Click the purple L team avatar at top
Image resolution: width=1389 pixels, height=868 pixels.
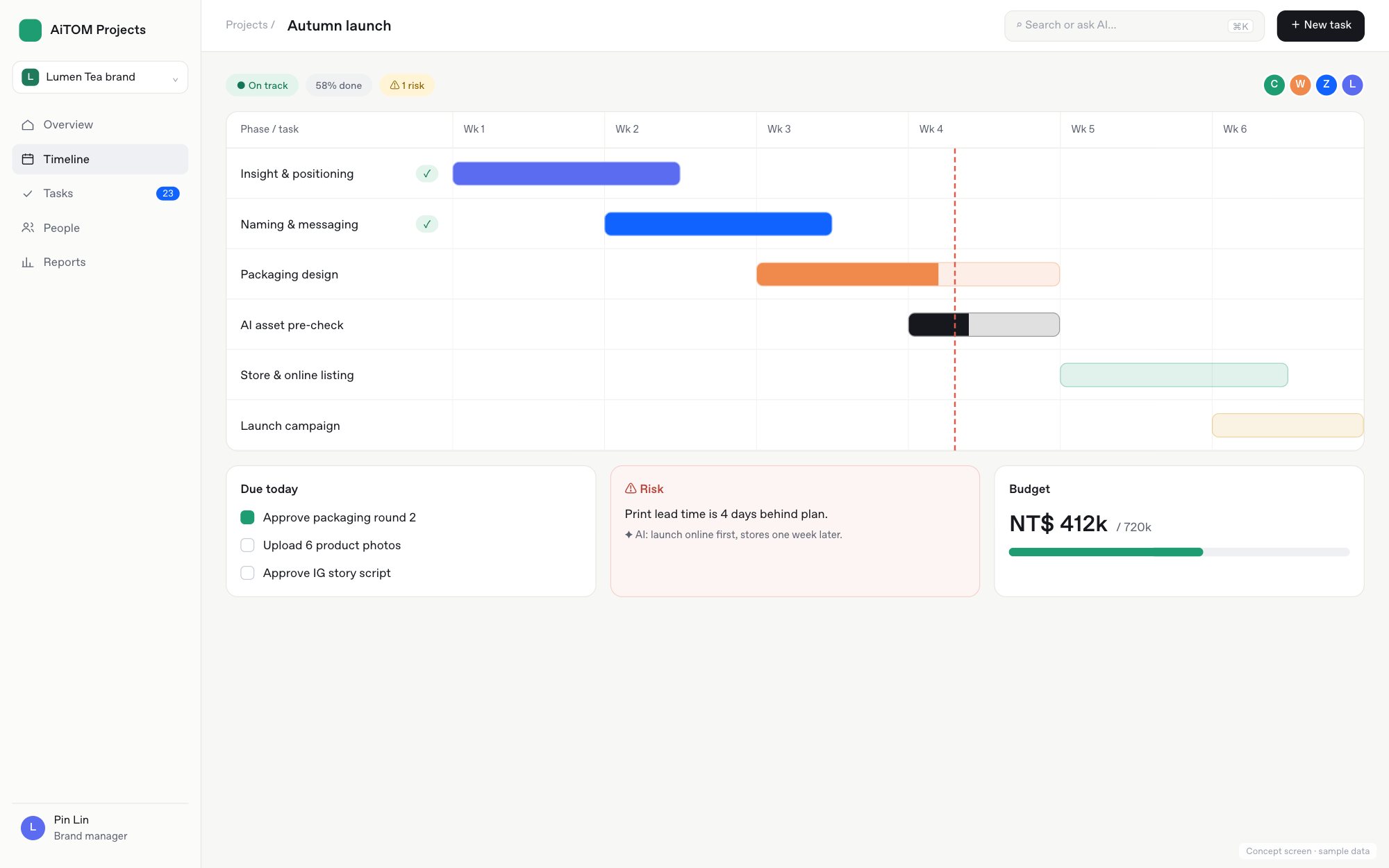coord(1352,85)
